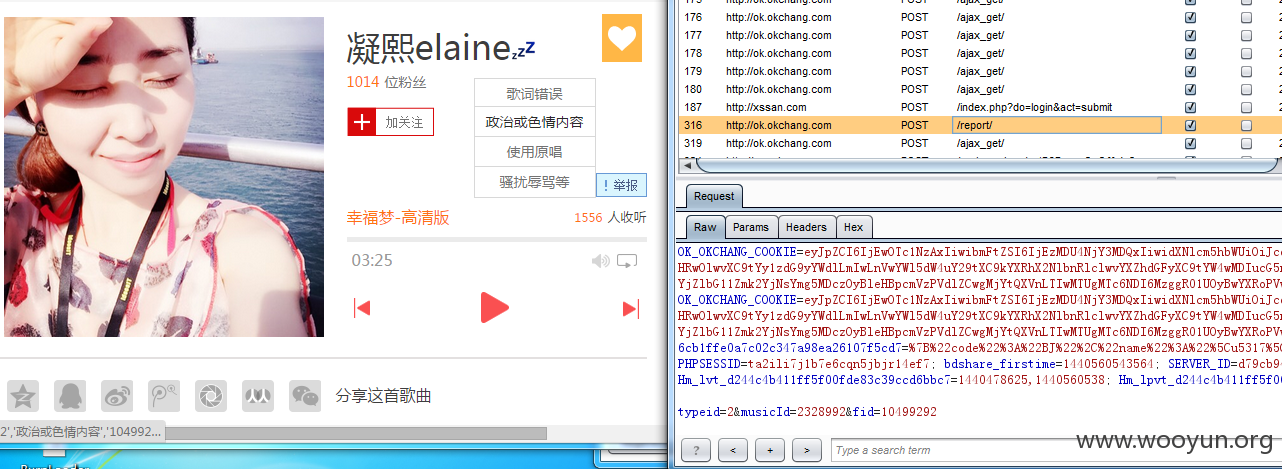Switch to the Params tab
The image size is (1282, 469).
(x=750, y=227)
